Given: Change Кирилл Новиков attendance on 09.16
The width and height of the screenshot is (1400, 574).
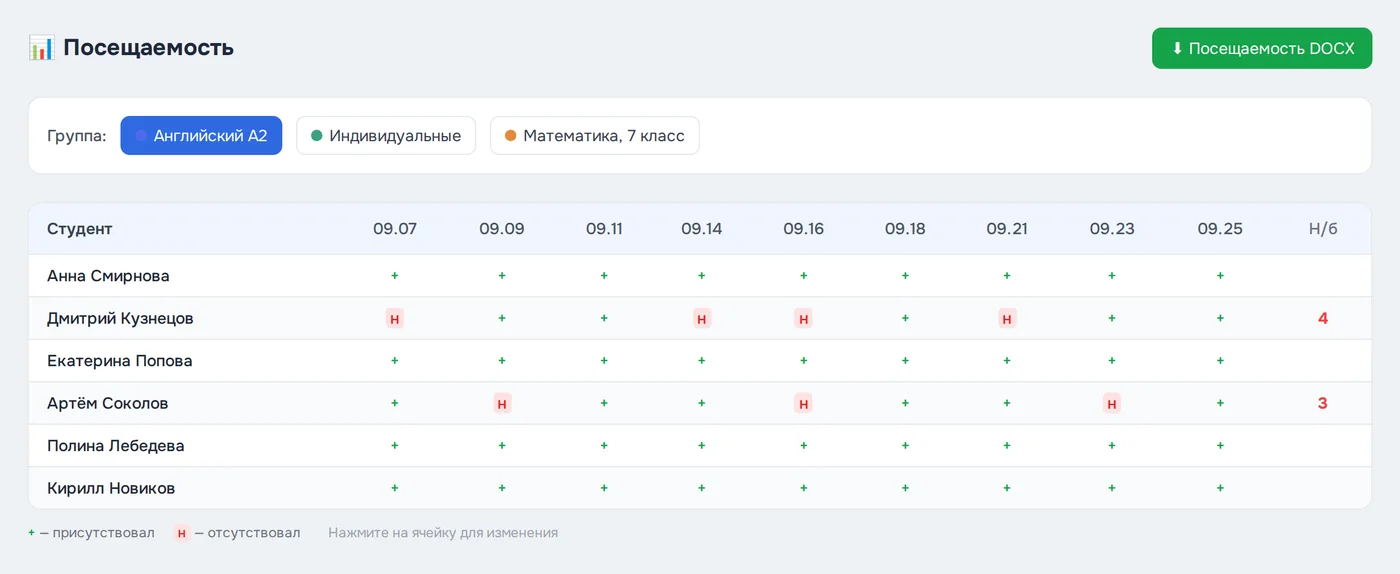Looking at the screenshot, I should 804,489.
